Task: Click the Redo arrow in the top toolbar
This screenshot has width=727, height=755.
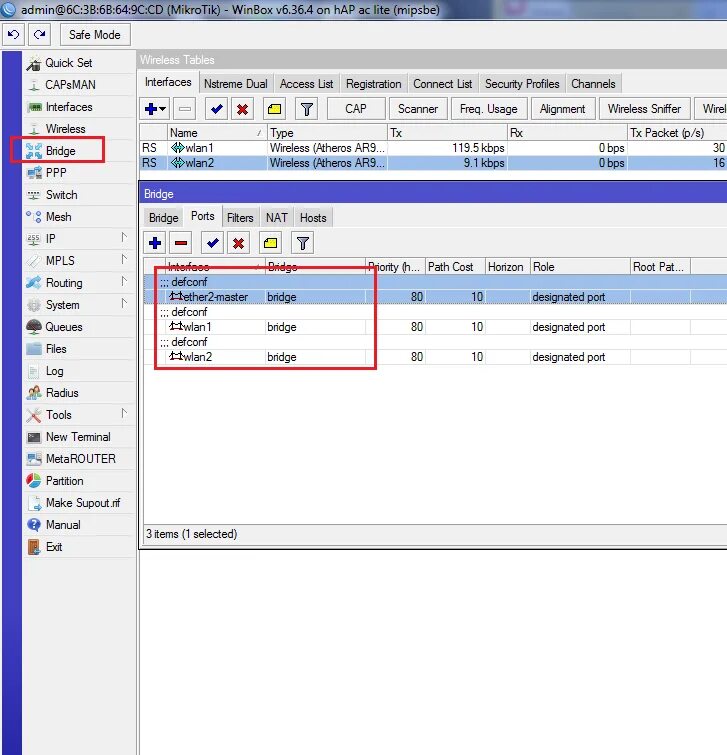Action: (39, 35)
